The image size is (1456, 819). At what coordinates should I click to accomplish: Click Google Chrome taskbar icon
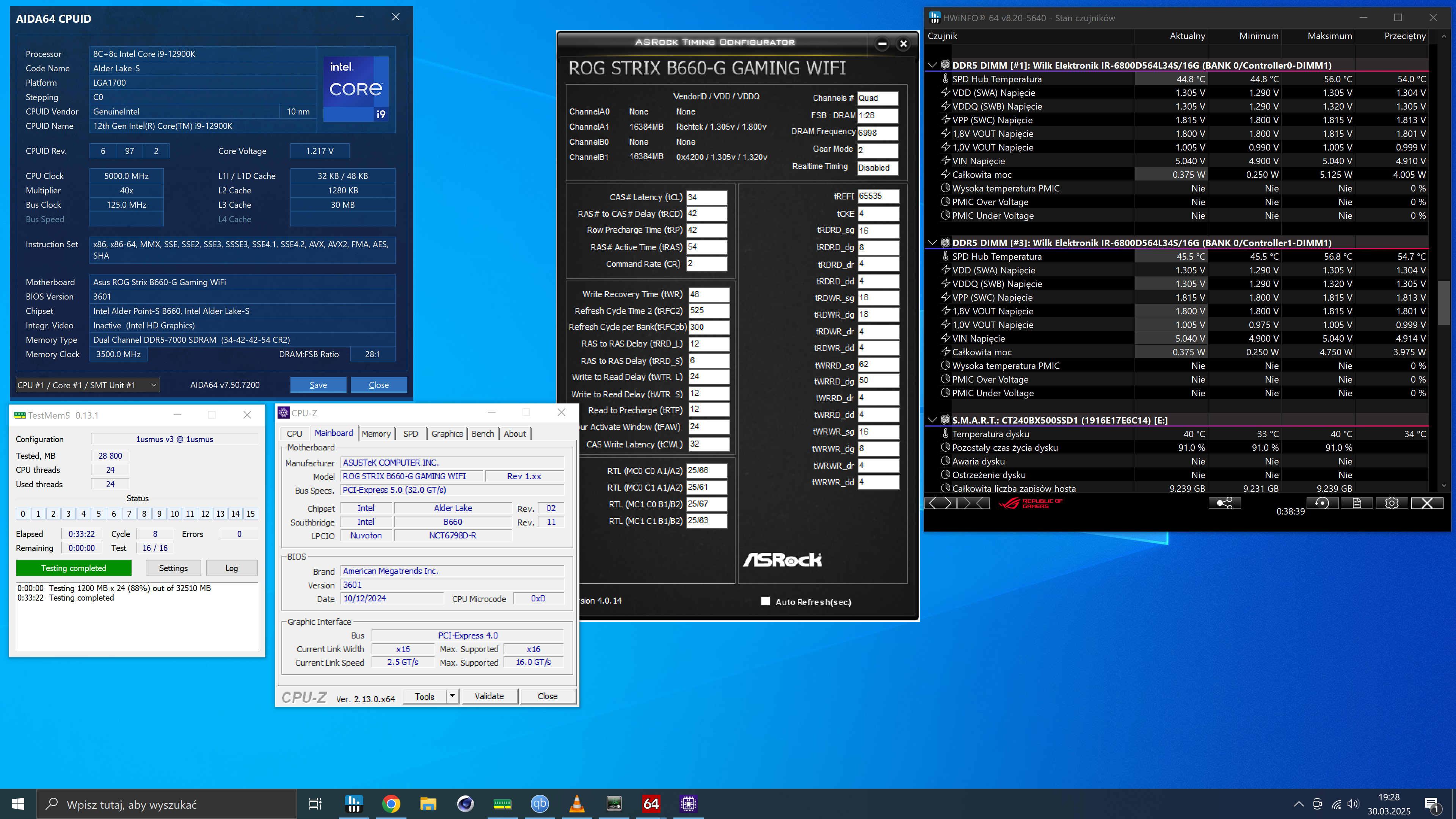point(391,804)
